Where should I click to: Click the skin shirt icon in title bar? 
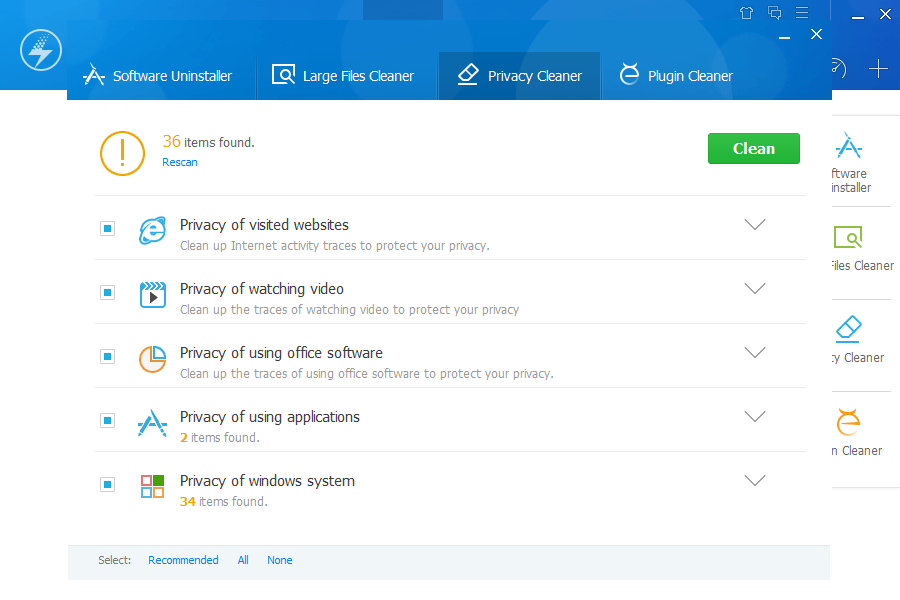(746, 13)
